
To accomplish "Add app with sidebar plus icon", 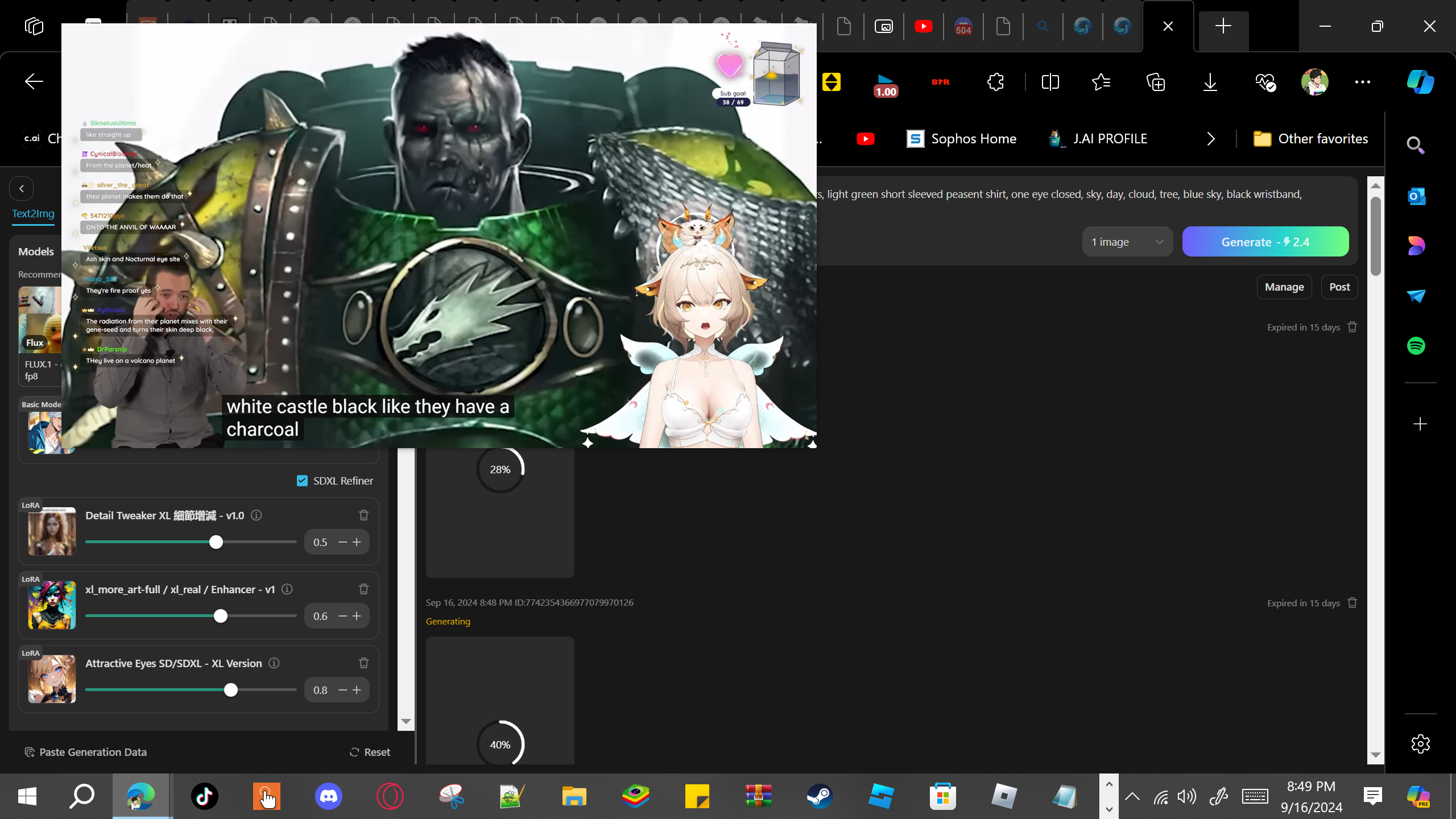I will 1420,424.
